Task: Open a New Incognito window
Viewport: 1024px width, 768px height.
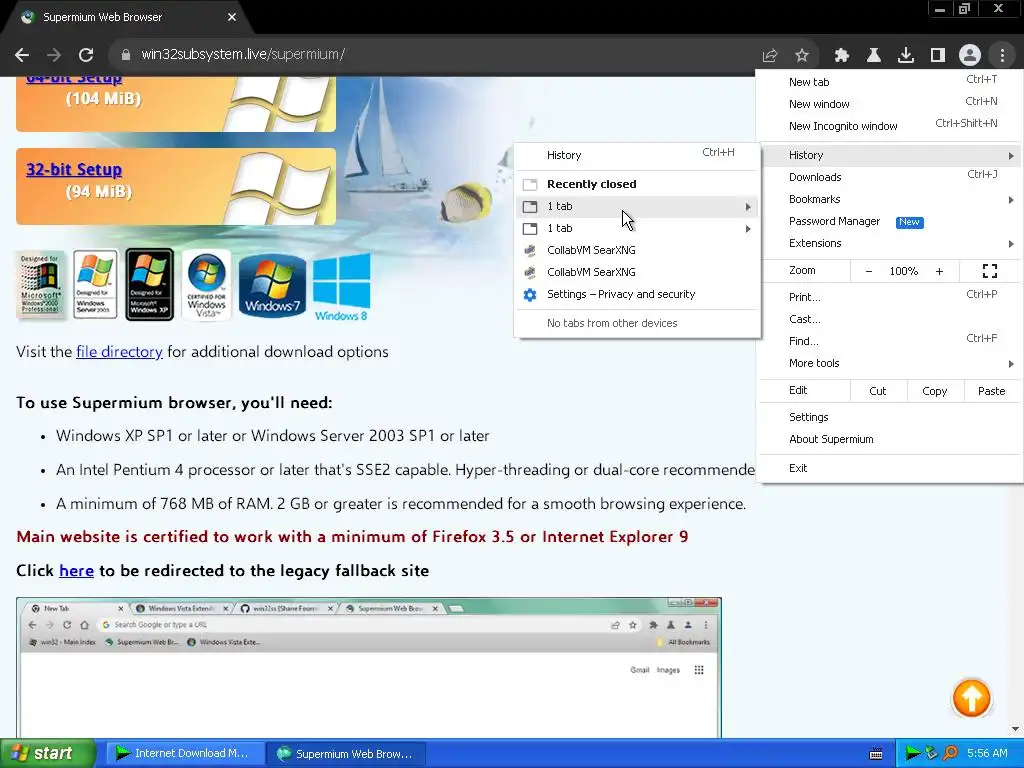Action: (890, 126)
